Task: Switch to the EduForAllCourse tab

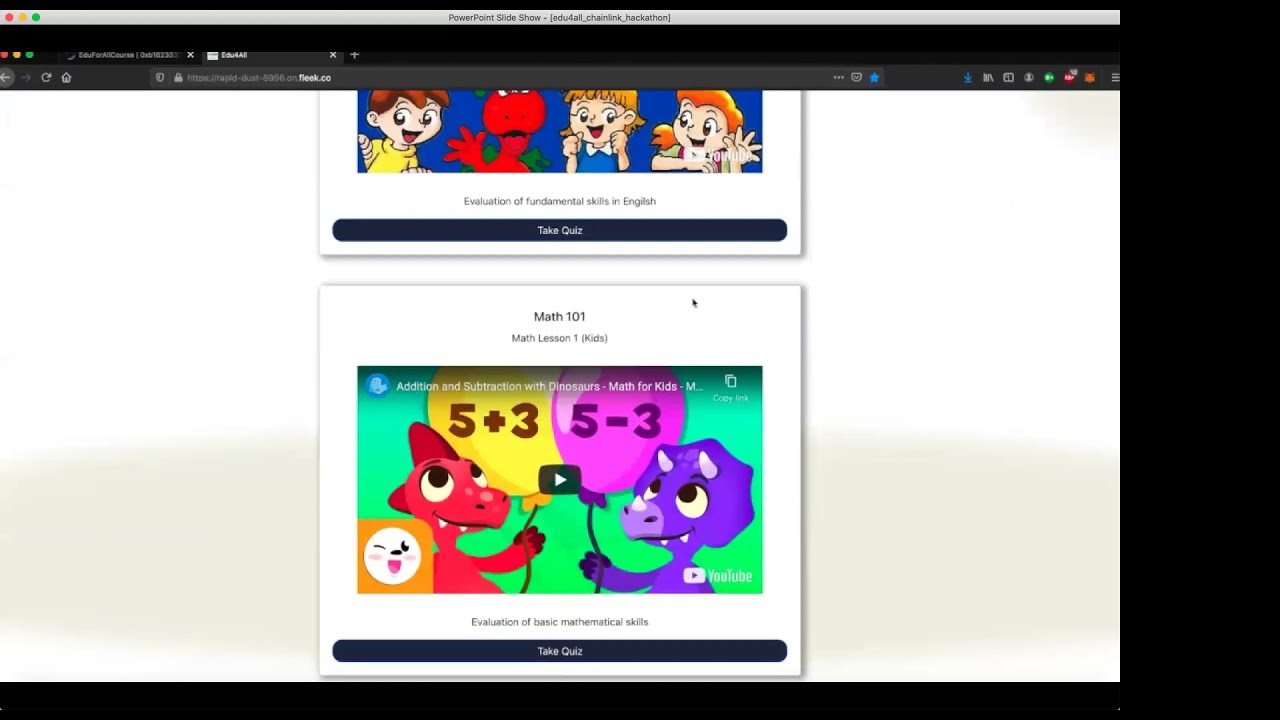Action: tap(126, 55)
